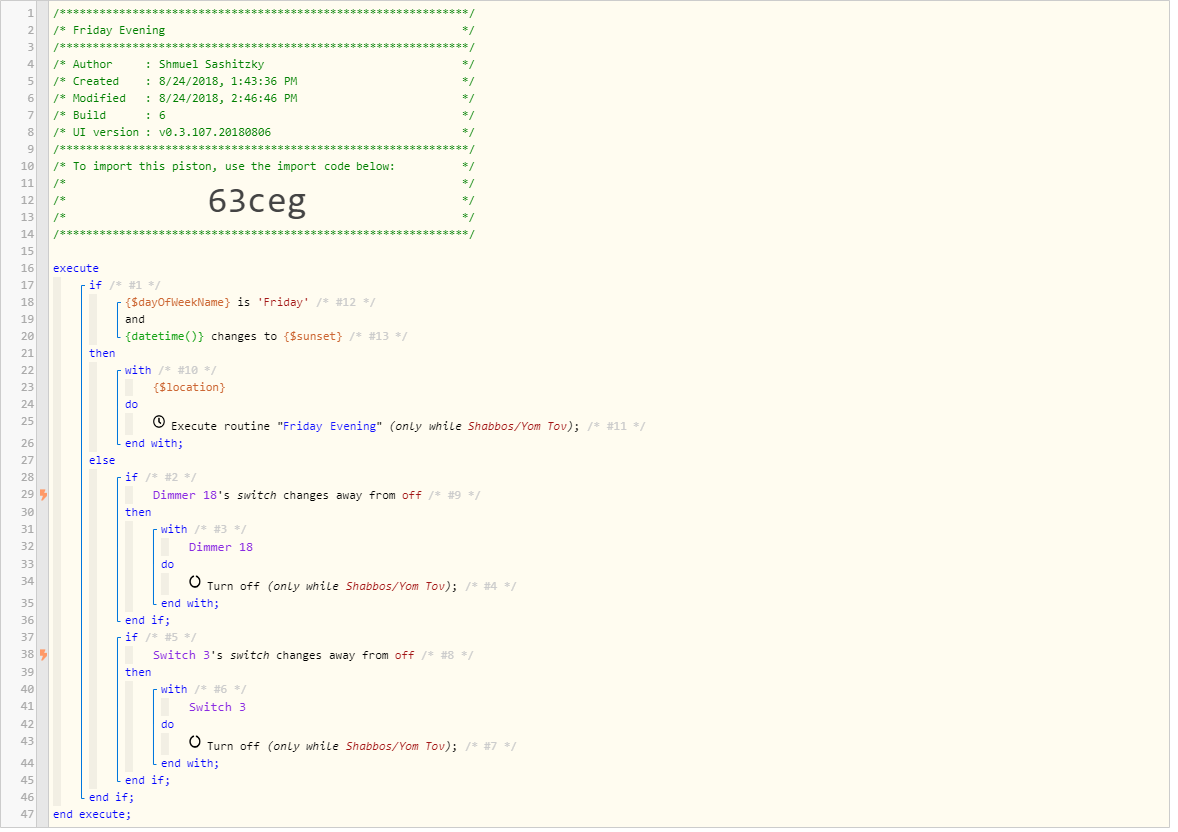The height and width of the screenshot is (832, 1178).
Task: Click 'end if;' on line 36
Action: (147, 621)
